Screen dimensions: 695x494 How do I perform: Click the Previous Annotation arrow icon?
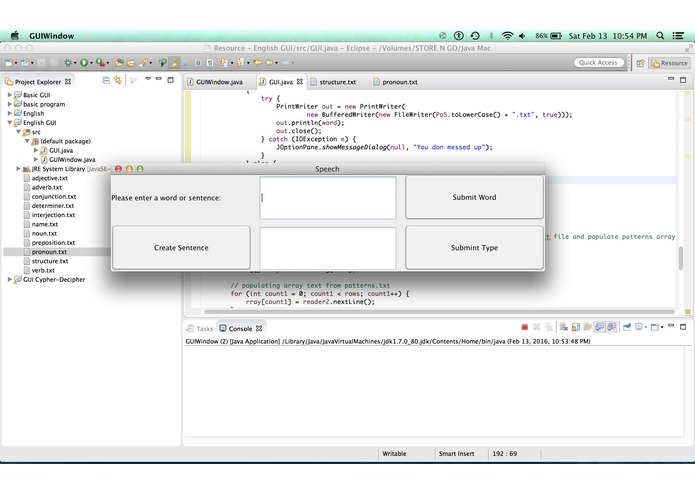point(240,63)
